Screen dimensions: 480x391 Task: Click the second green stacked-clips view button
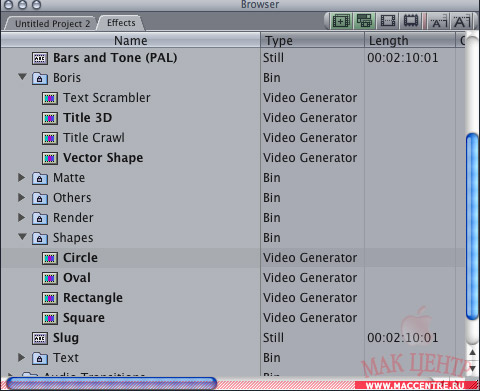[x=364, y=21]
